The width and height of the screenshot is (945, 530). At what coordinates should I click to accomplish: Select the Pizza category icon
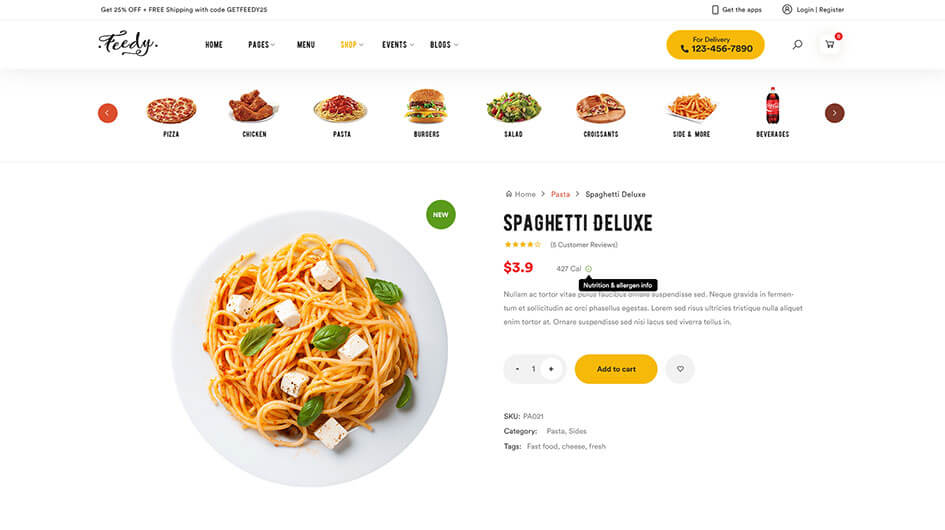pyautogui.click(x=171, y=110)
